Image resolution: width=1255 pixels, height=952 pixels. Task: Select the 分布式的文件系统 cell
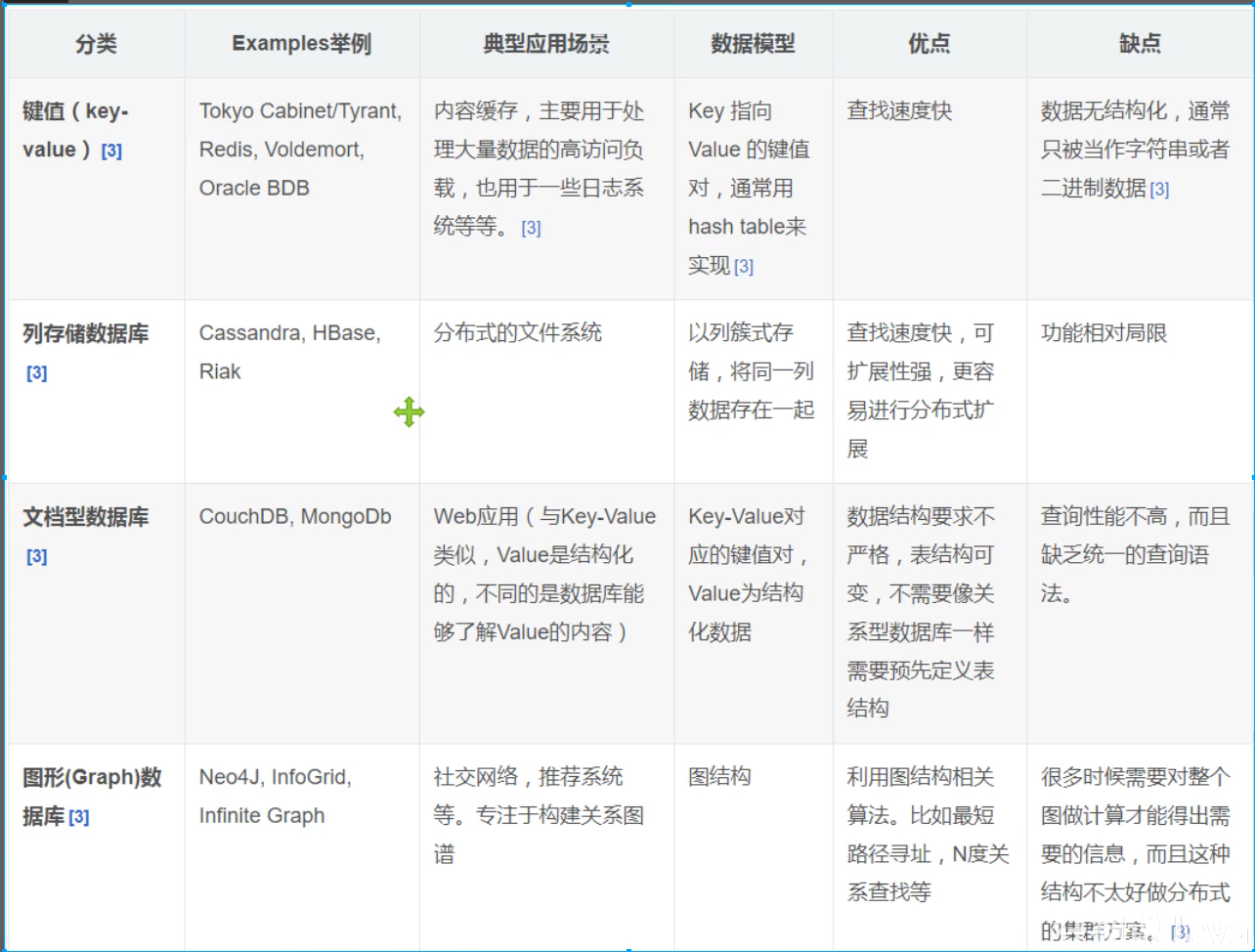coord(546,391)
